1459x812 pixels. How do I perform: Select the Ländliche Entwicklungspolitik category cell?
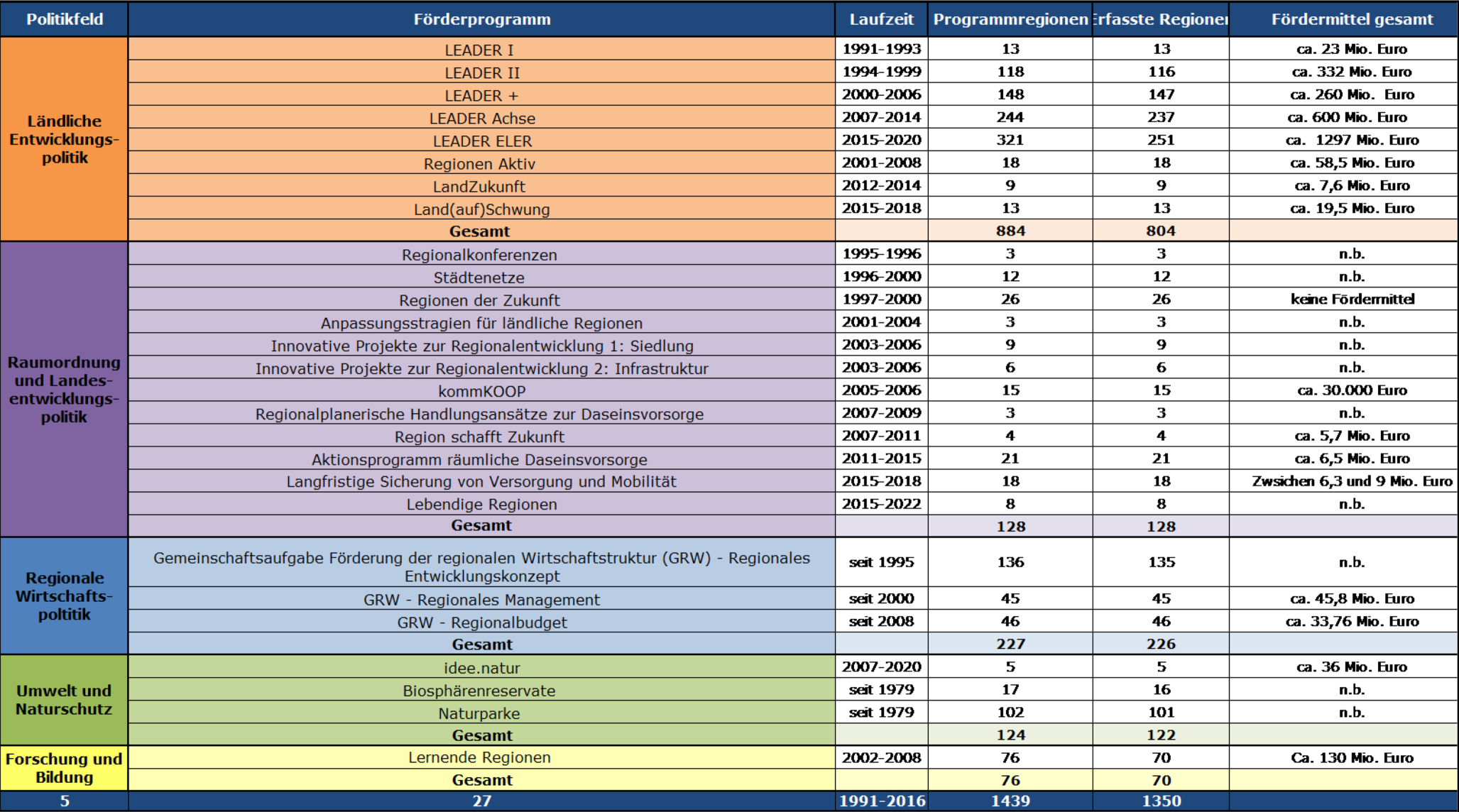pos(65,139)
